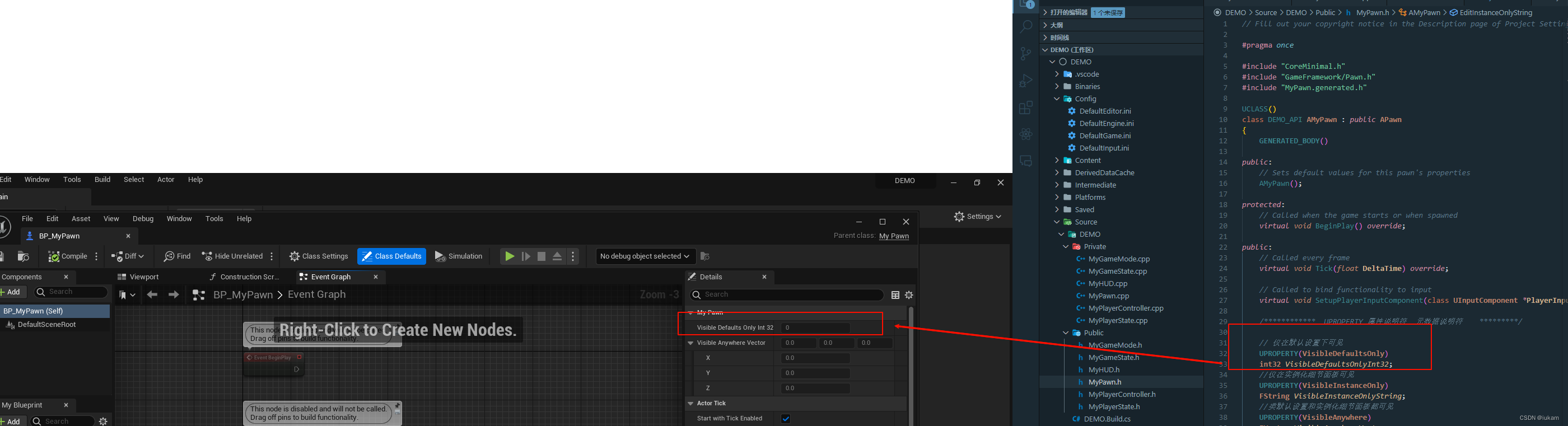Open My Blueprint settings gear
This screenshot has height=426, width=1568.
103,421
